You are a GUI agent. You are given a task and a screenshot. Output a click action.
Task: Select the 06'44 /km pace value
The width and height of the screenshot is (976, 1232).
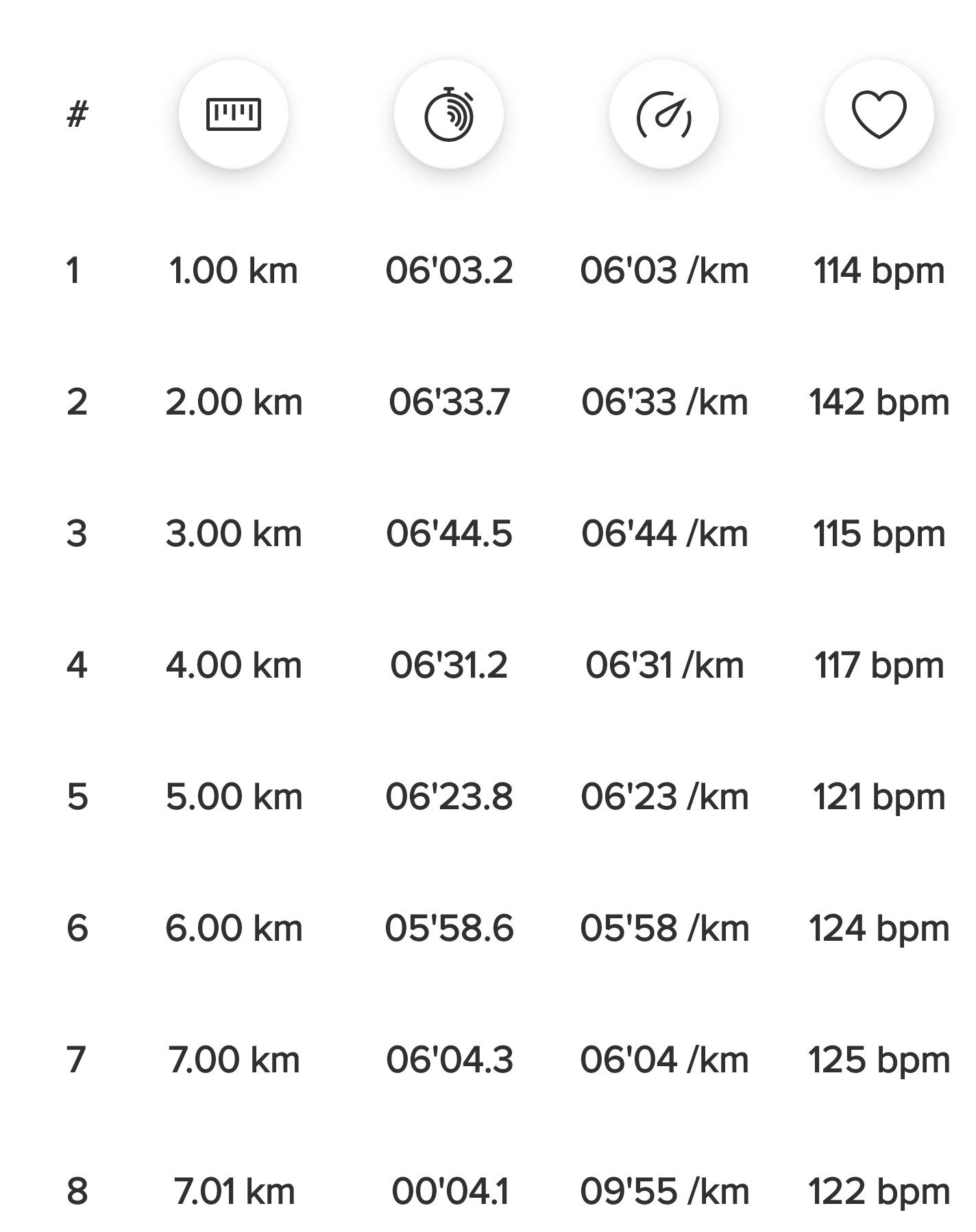coord(664,534)
